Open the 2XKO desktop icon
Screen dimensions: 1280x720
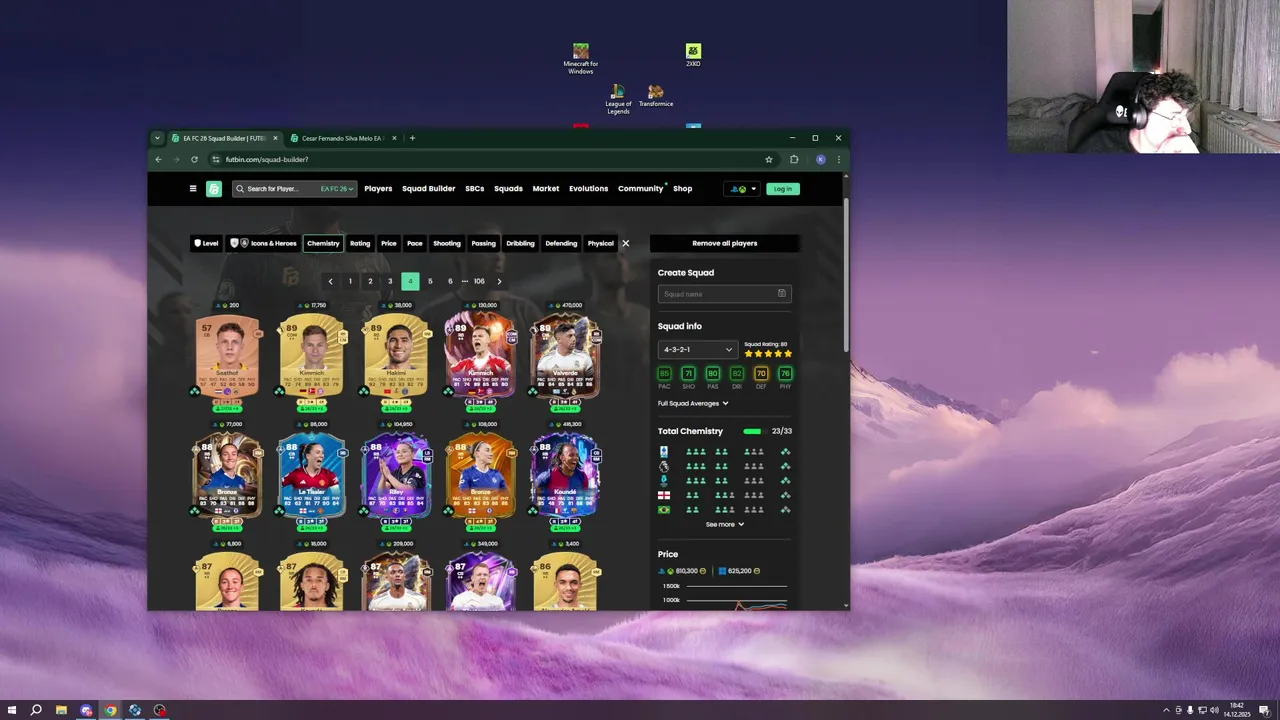coord(693,55)
